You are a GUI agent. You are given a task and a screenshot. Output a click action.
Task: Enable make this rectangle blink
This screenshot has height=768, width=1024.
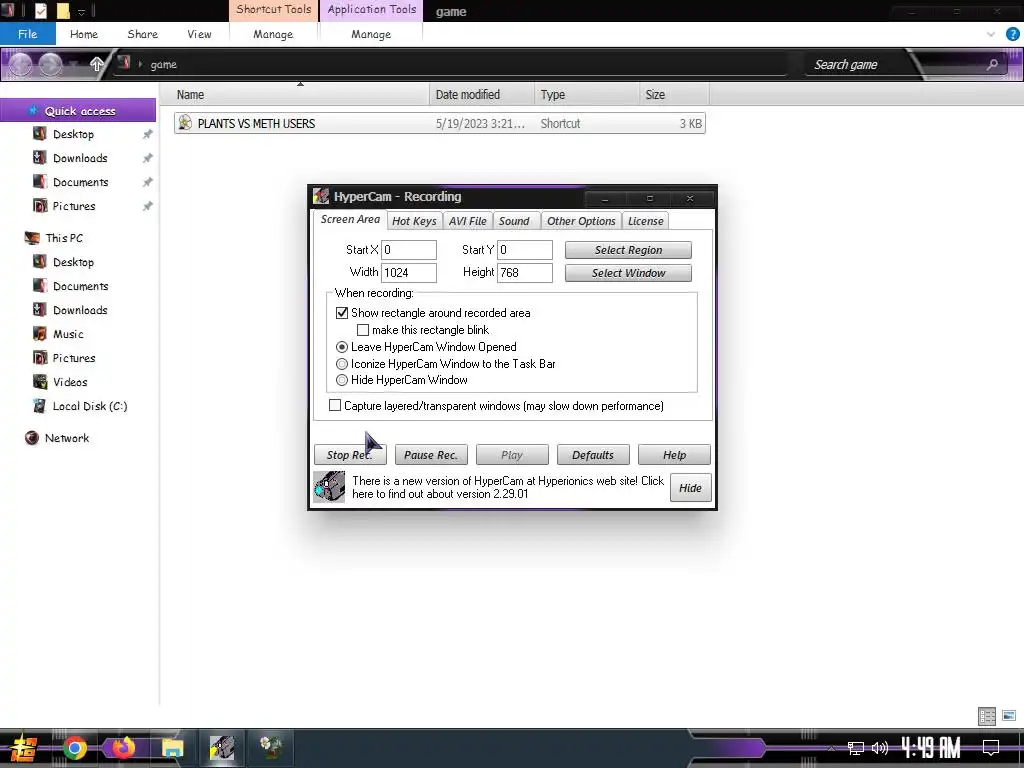(x=363, y=330)
